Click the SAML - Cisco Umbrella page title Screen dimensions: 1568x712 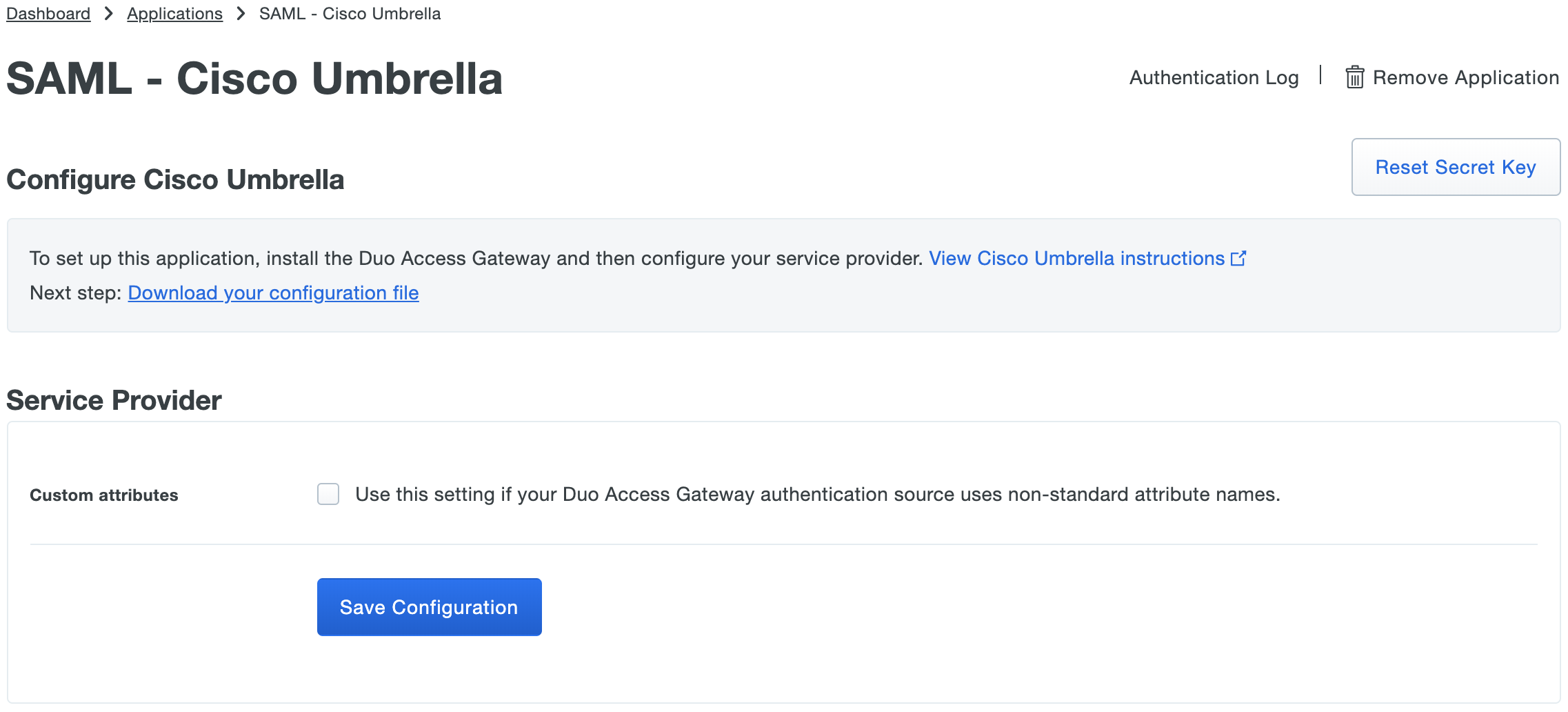pos(254,78)
